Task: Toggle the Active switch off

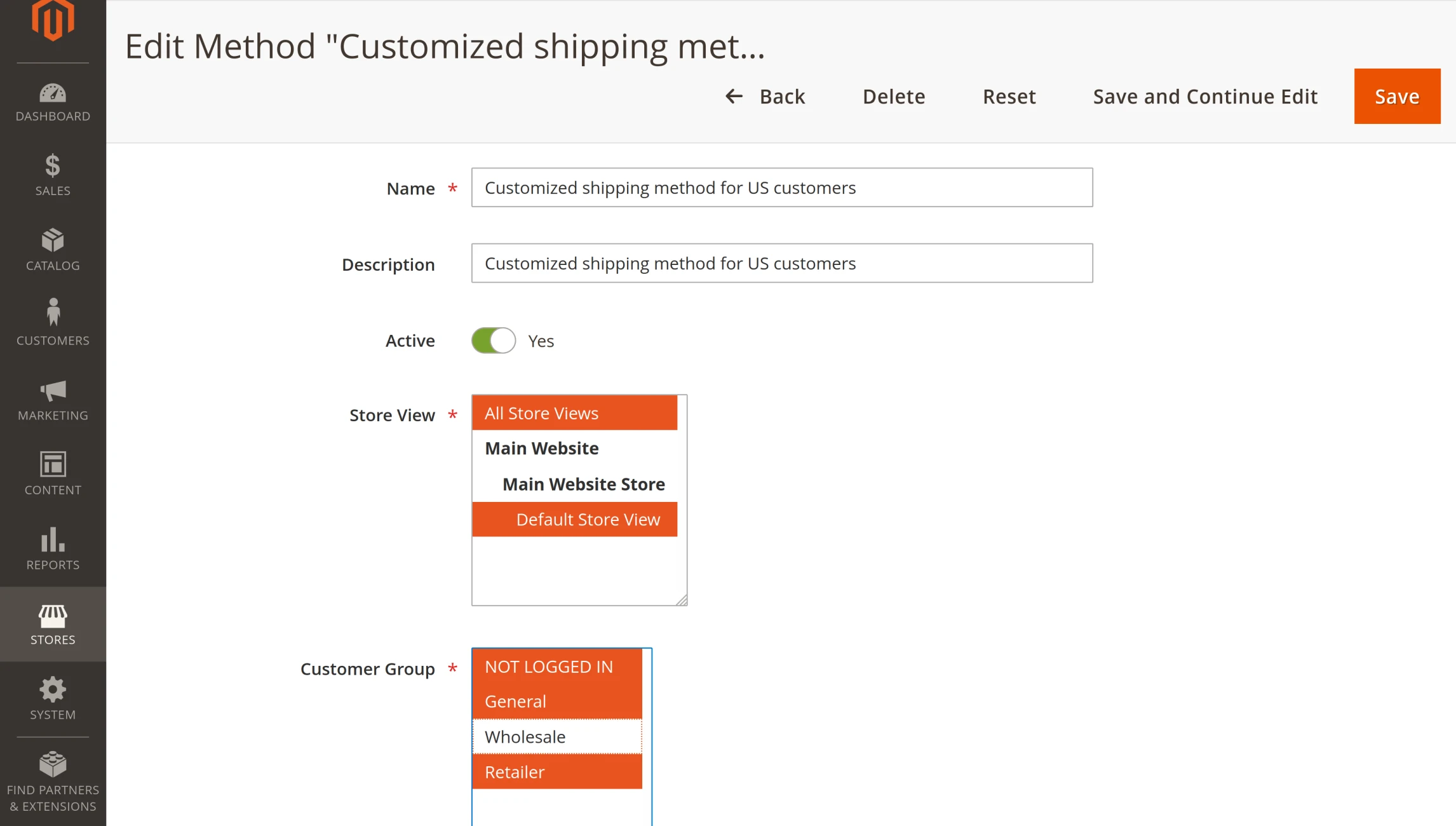Action: pos(494,341)
